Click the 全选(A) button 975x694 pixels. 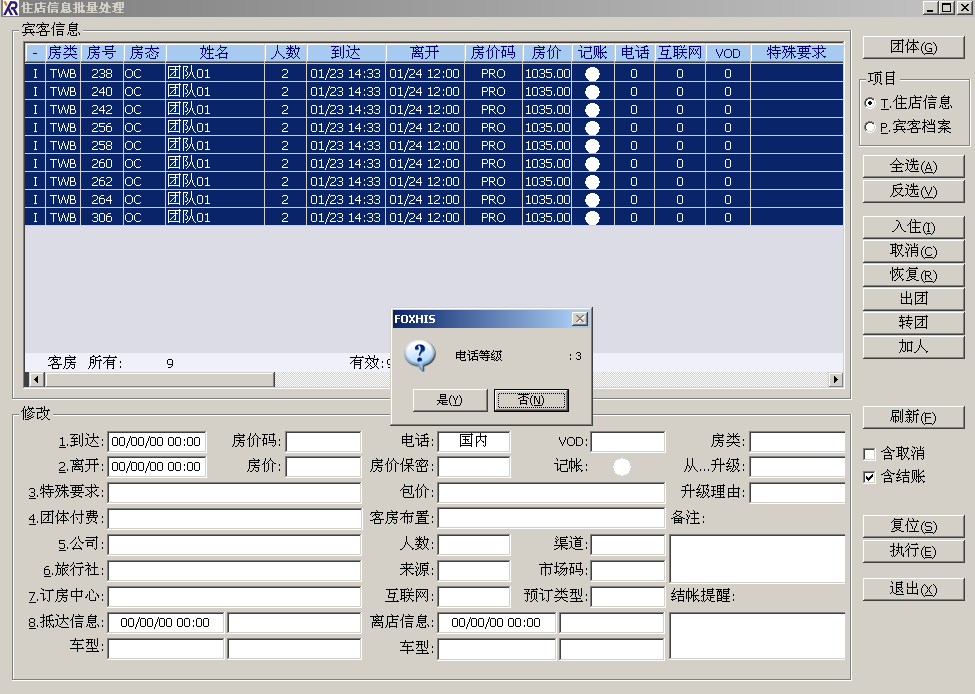click(x=913, y=166)
